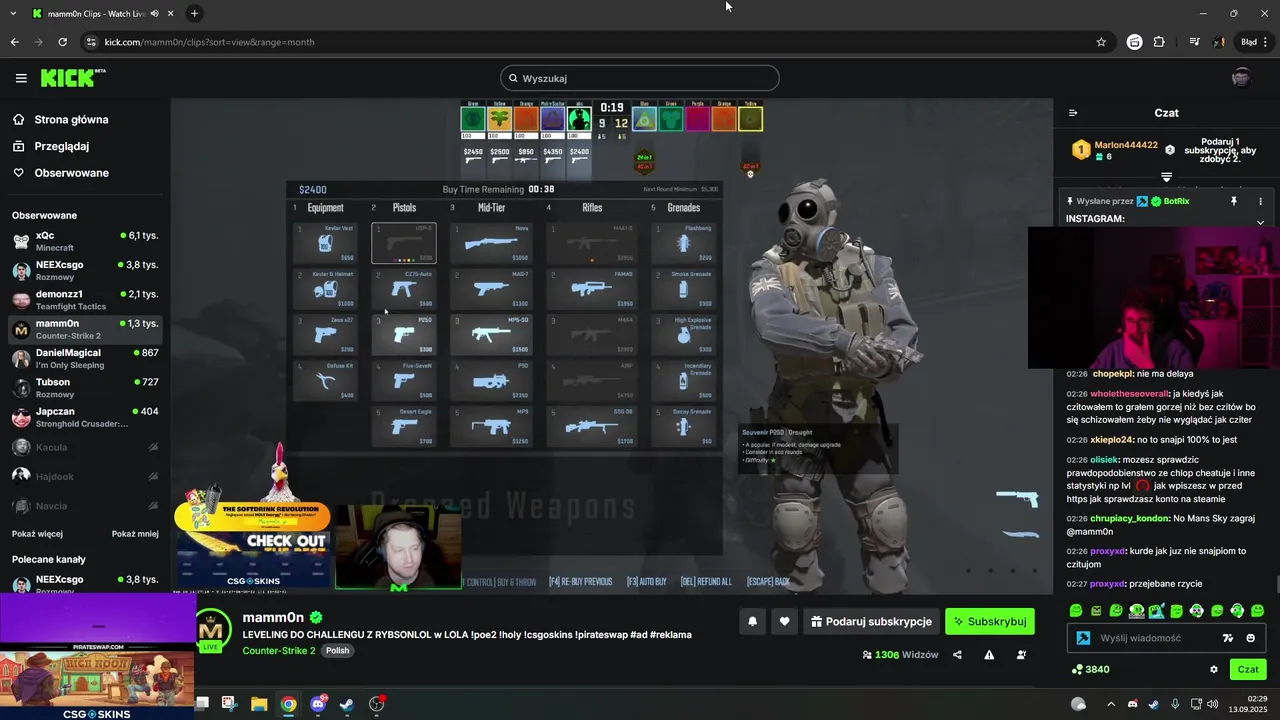Click the mamm0n channel avatar
Viewport: 1280px width, 720px height.
pyautogui.click(x=211, y=630)
